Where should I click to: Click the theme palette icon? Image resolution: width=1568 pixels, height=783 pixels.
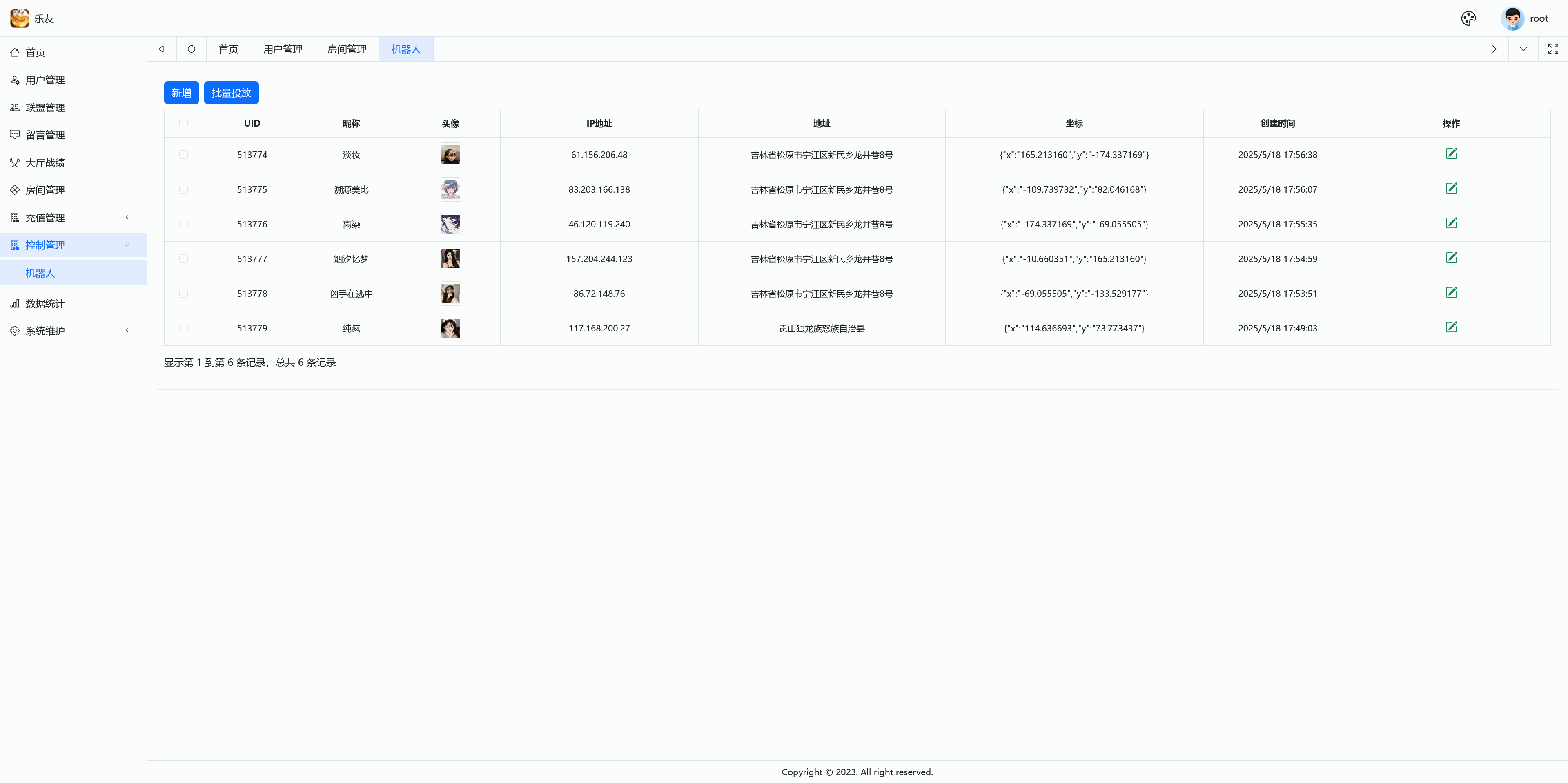coord(1468,18)
